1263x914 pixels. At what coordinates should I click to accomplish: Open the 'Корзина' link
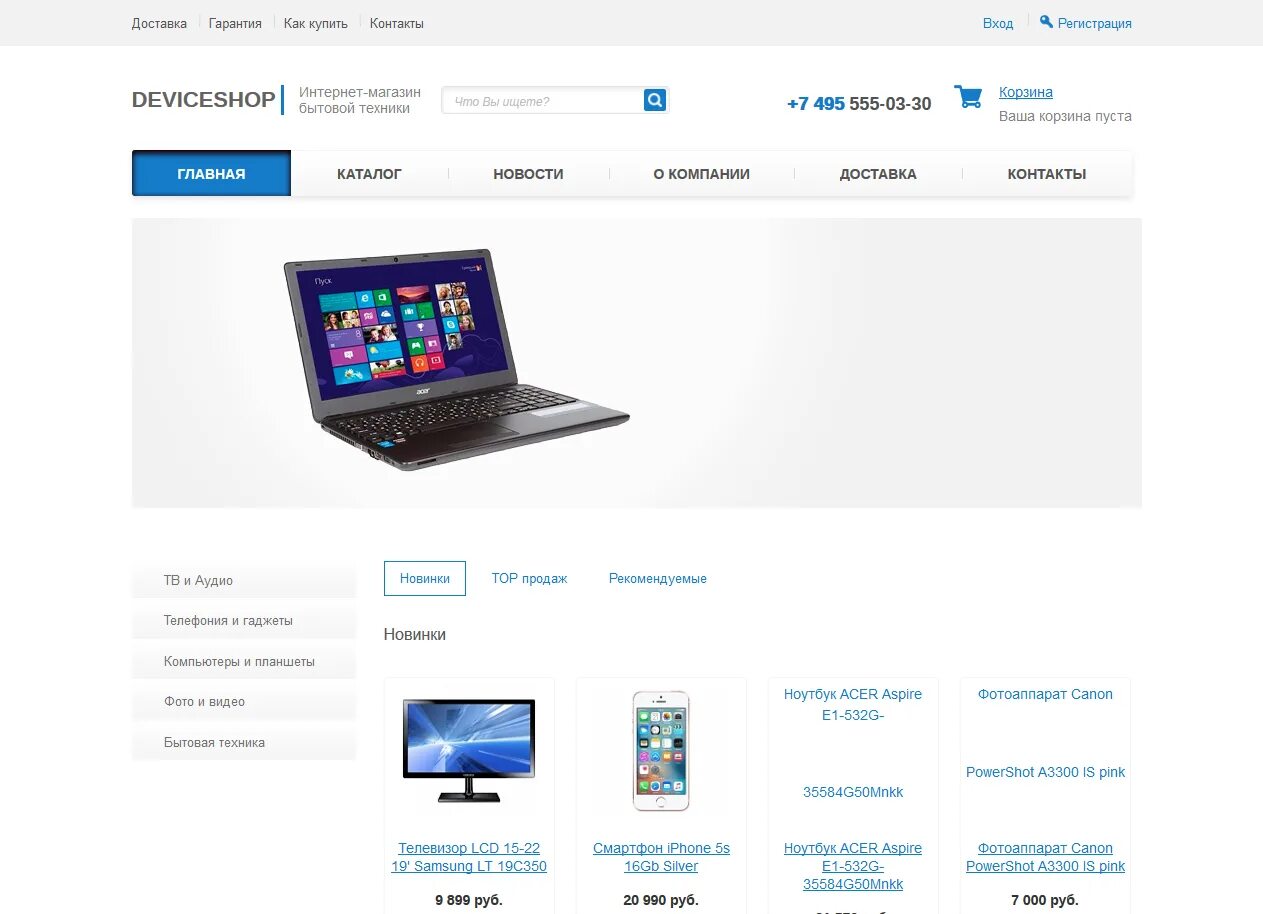pos(1026,92)
